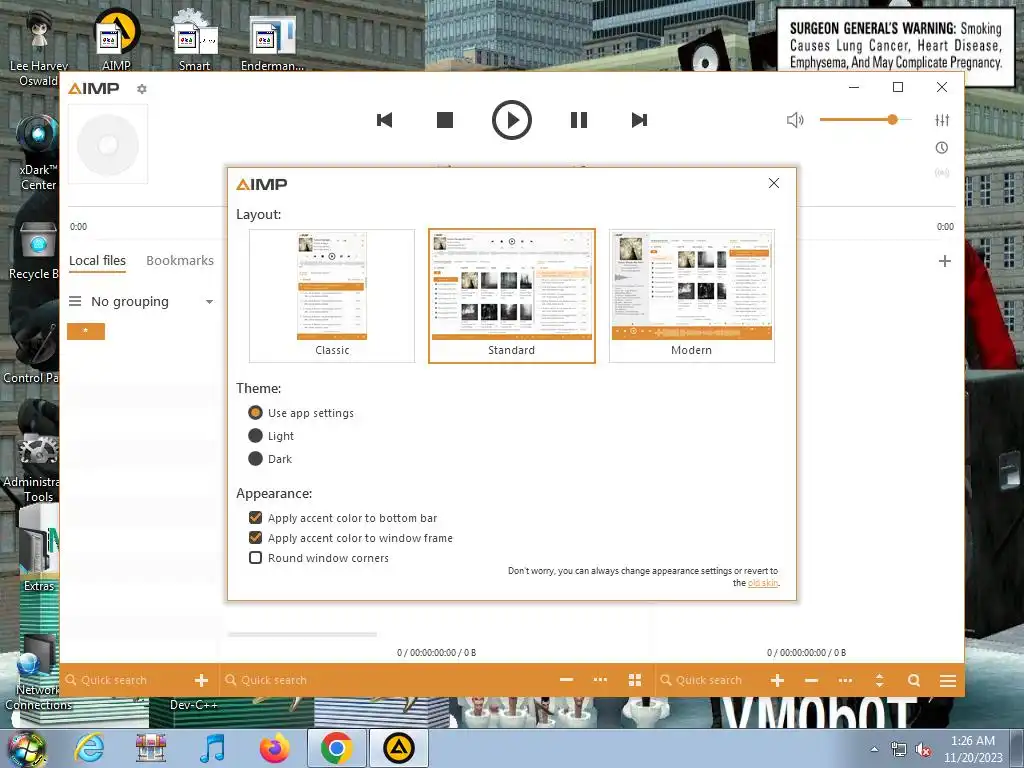The width and height of the screenshot is (1024, 768).
Task: Click the middle panel minus remove button
Action: point(566,680)
